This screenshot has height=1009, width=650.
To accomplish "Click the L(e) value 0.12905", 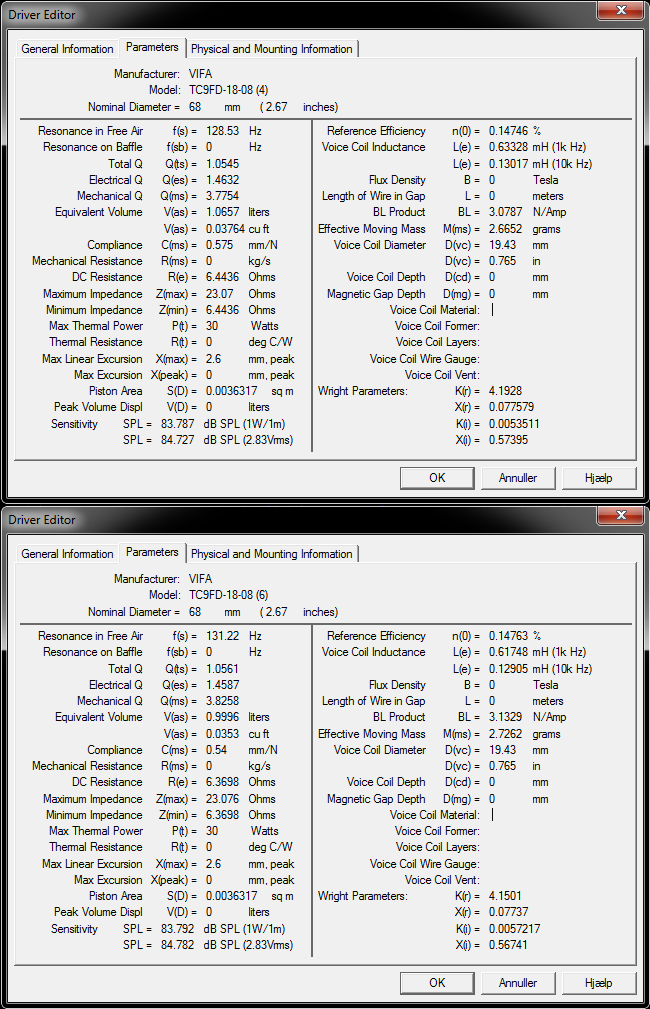I will 508,669.
